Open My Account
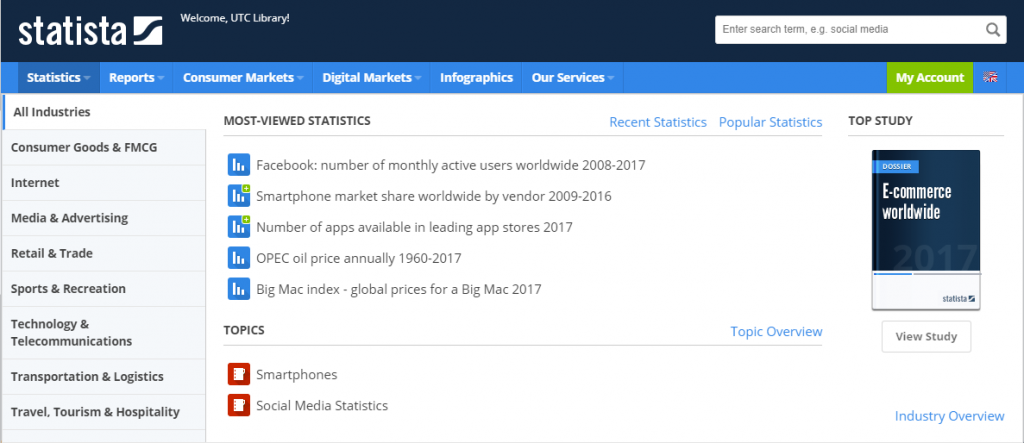1024x443 pixels. [929, 77]
